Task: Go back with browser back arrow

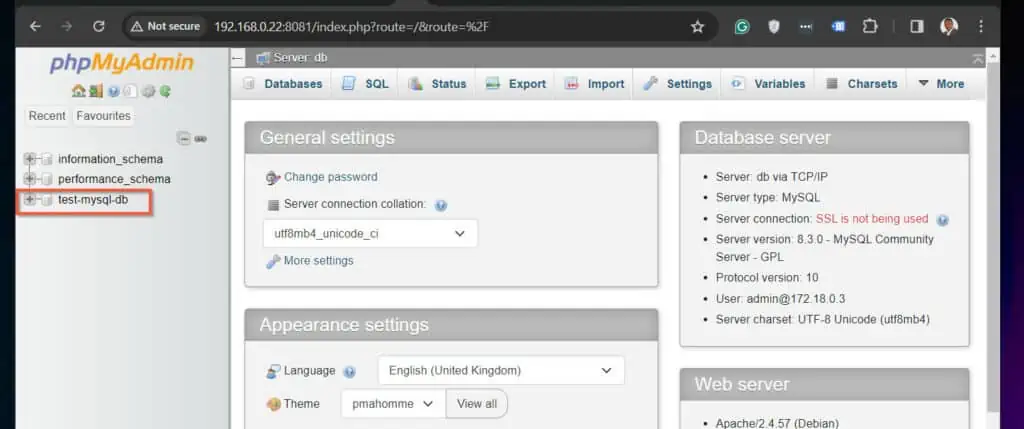Action: [35, 27]
